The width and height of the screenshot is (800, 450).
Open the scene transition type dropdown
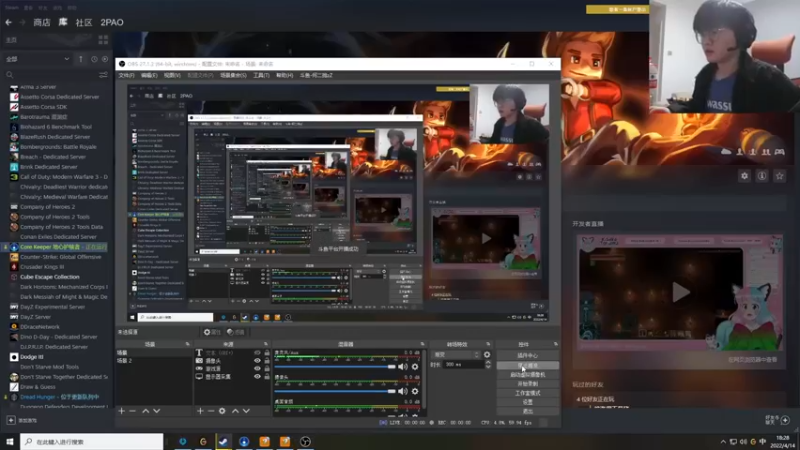pos(456,354)
